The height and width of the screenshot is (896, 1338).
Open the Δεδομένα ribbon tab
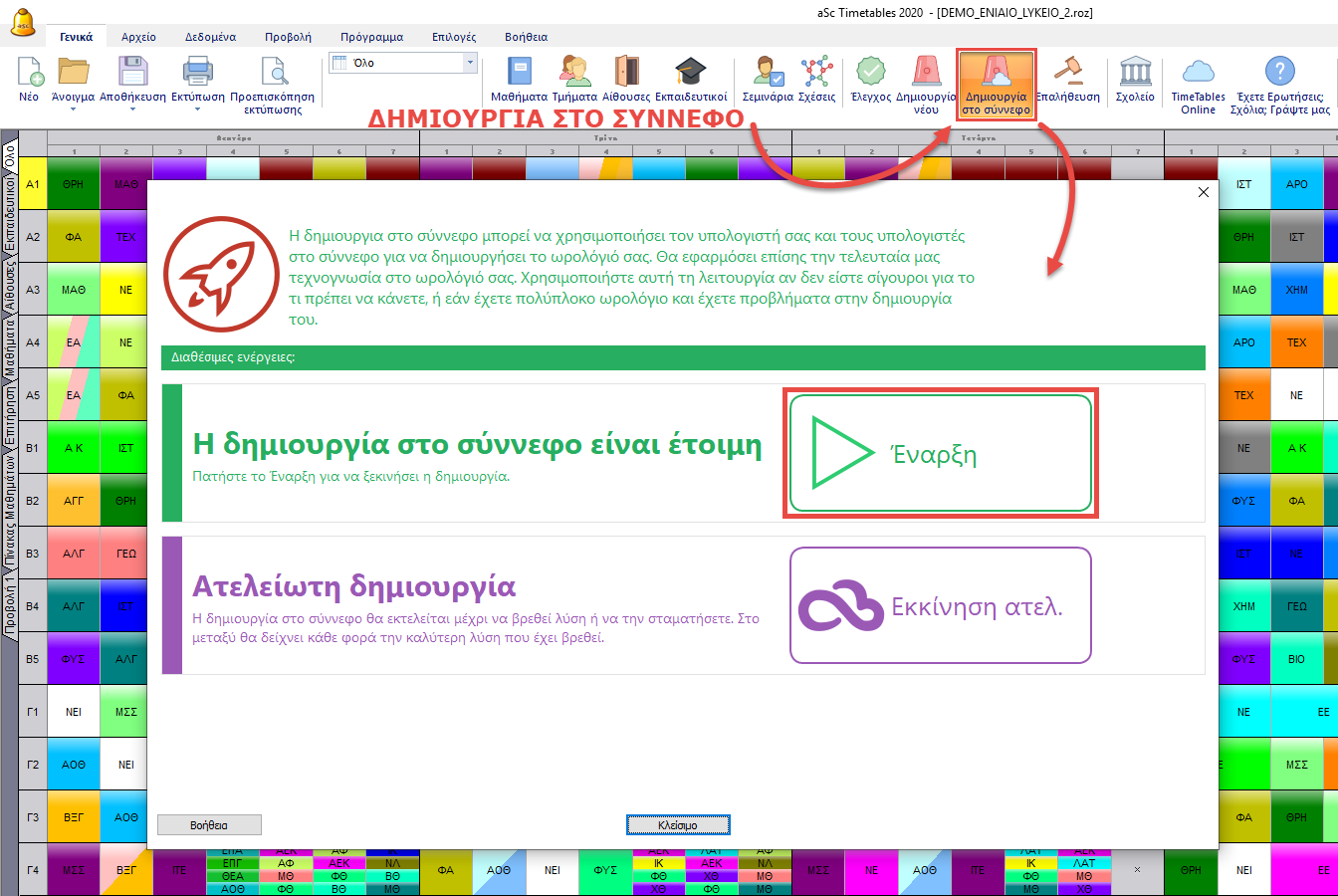(x=210, y=37)
